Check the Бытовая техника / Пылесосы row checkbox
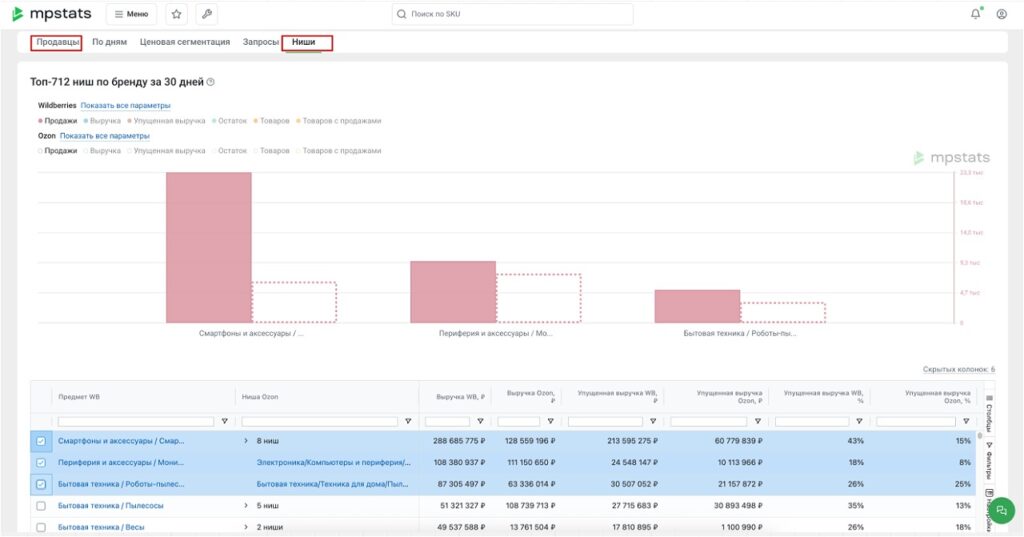1024x537 pixels. [x=41, y=506]
